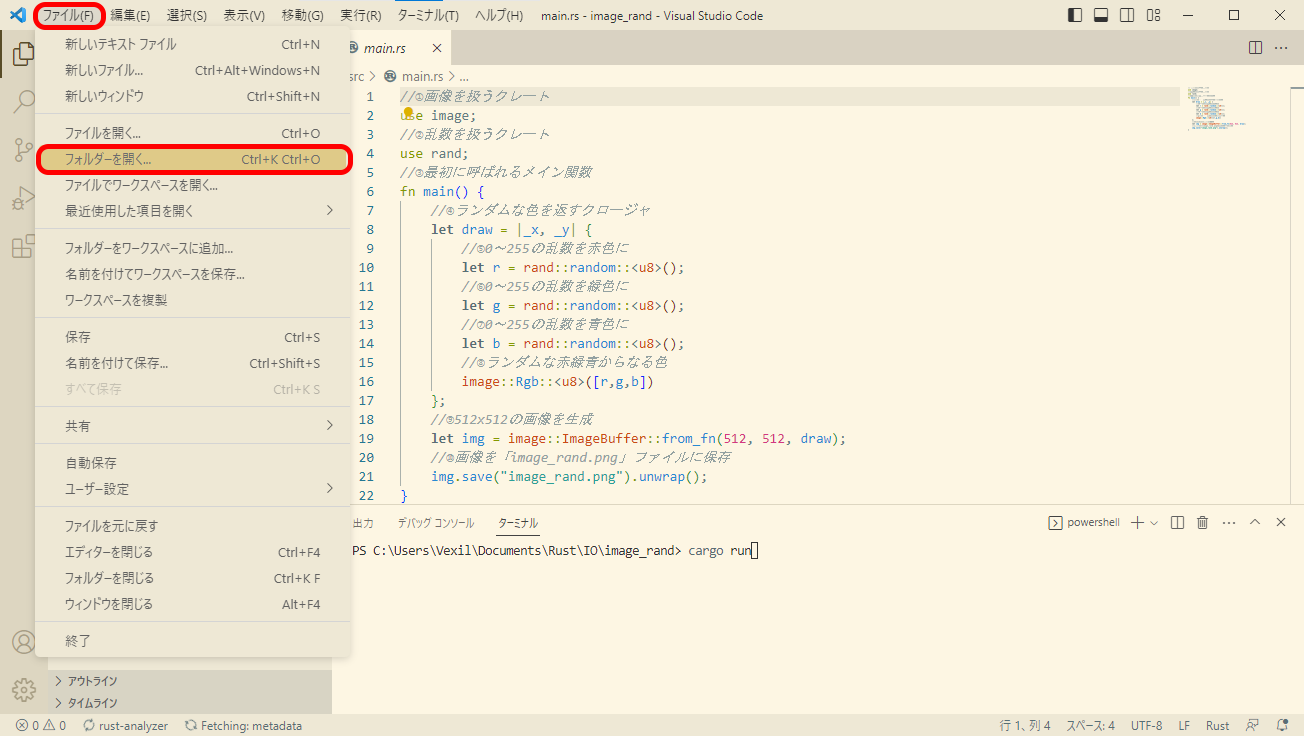Screen dimensions: 1304x736
Task: Open notifications bell in status bar
Action: click(x=1282, y=726)
